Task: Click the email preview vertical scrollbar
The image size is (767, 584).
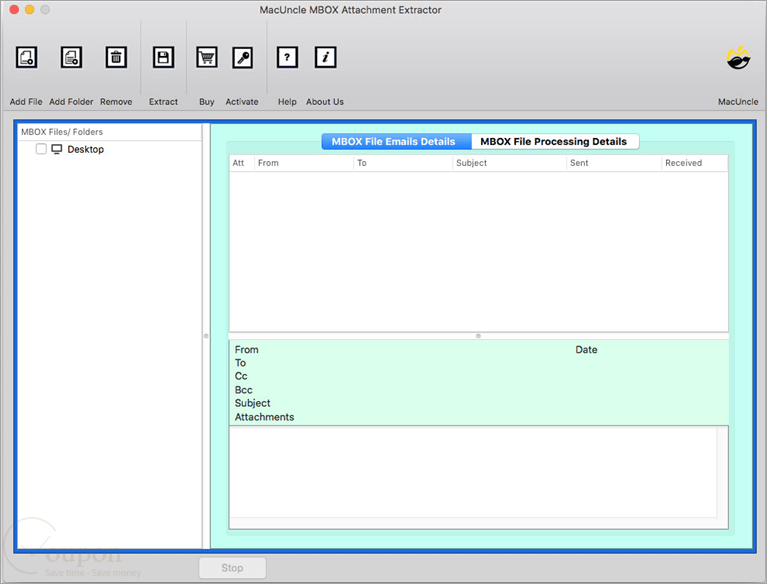Action: [722, 472]
